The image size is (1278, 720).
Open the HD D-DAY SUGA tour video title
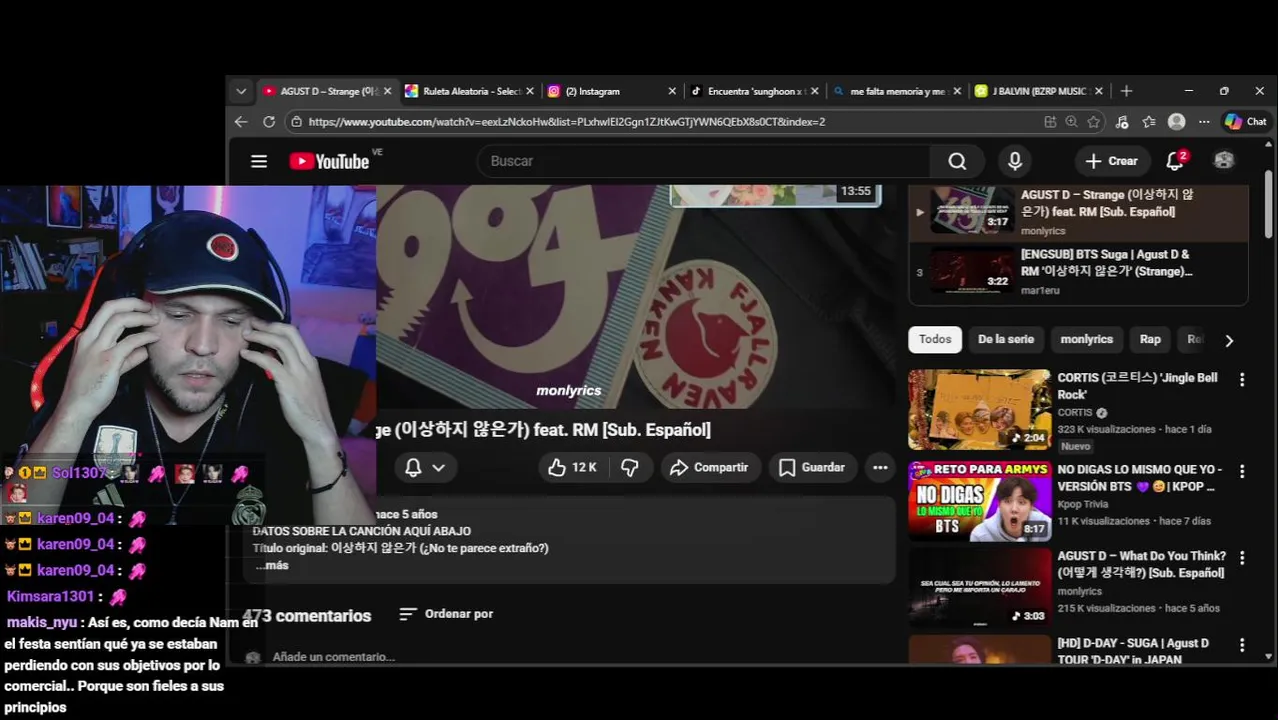[1132, 651]
